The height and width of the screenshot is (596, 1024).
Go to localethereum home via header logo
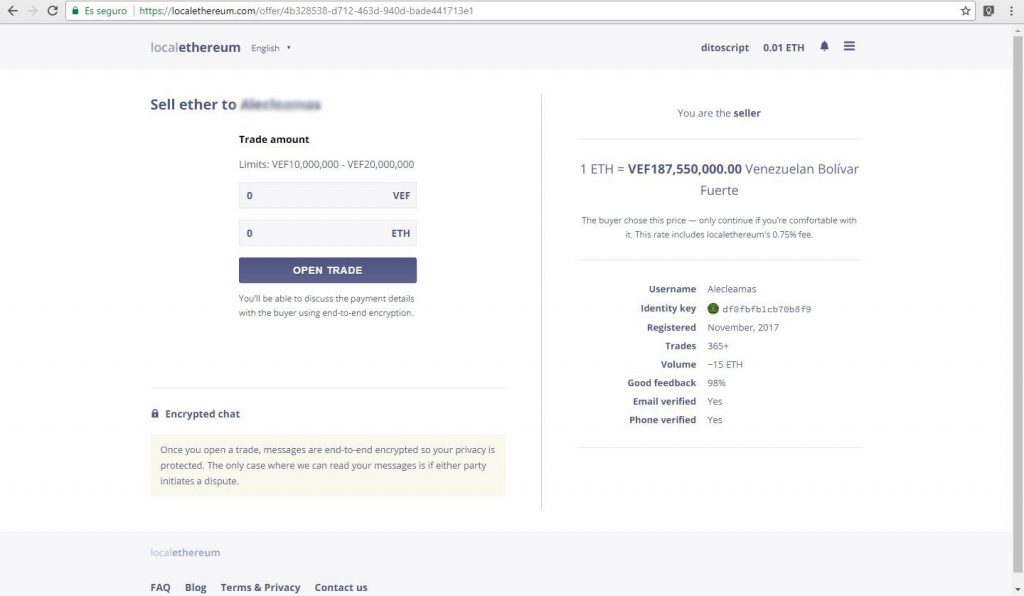point(195,47)
